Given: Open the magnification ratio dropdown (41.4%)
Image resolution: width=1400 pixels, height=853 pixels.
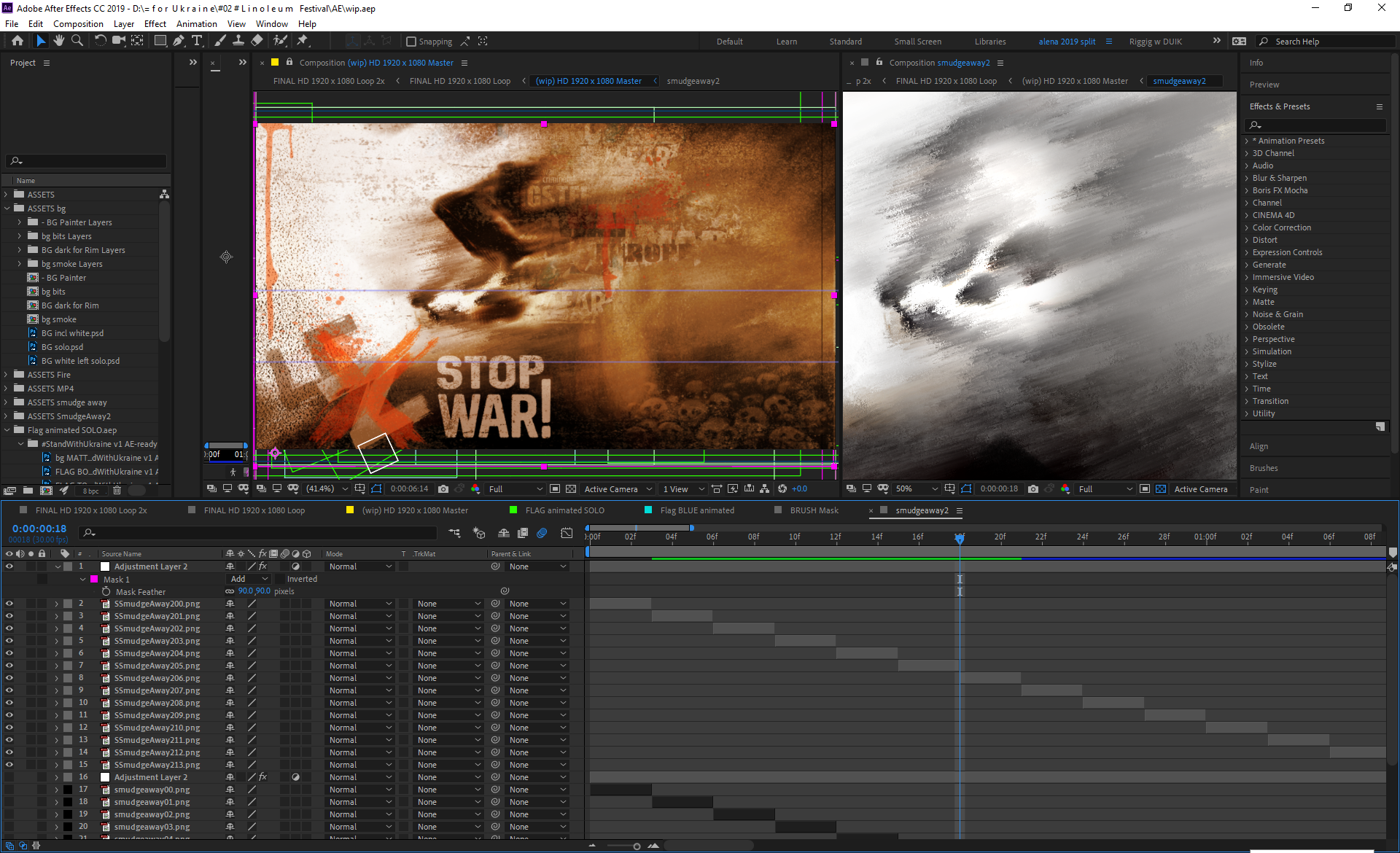Looking at the screenshot, I should tap(326, 489).
